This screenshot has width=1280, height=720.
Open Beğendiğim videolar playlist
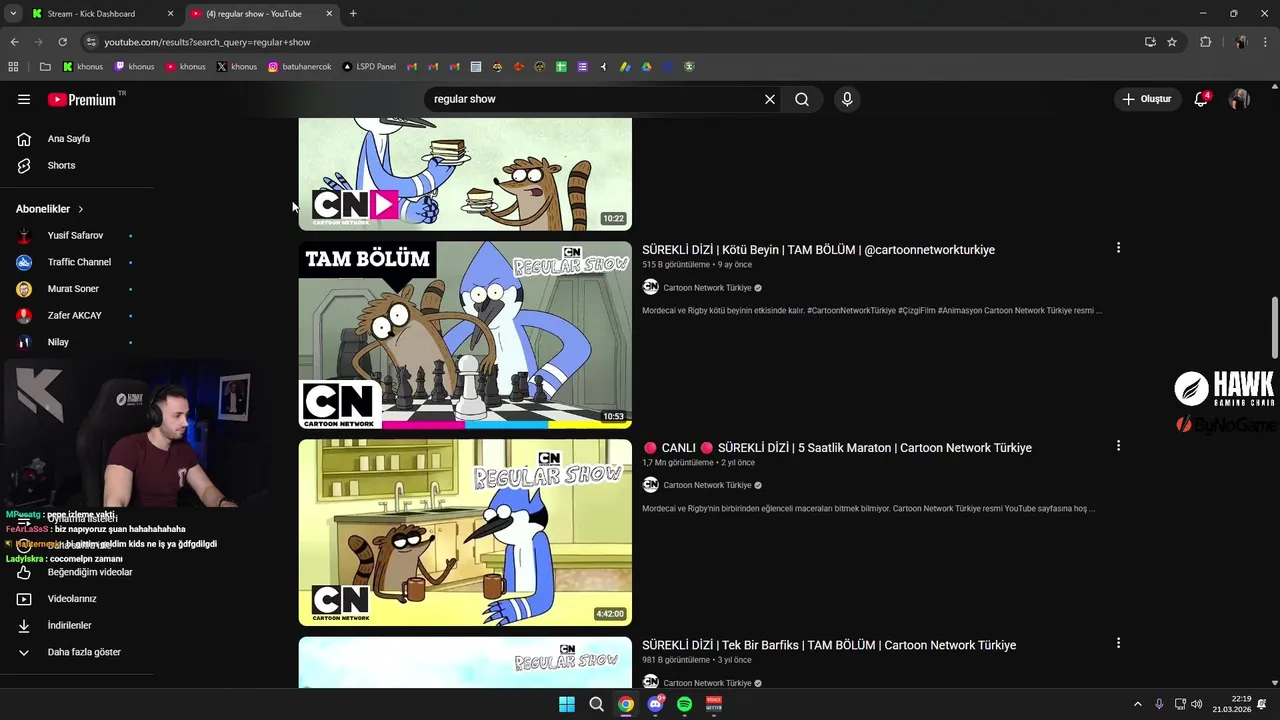(x=90, y=572)
